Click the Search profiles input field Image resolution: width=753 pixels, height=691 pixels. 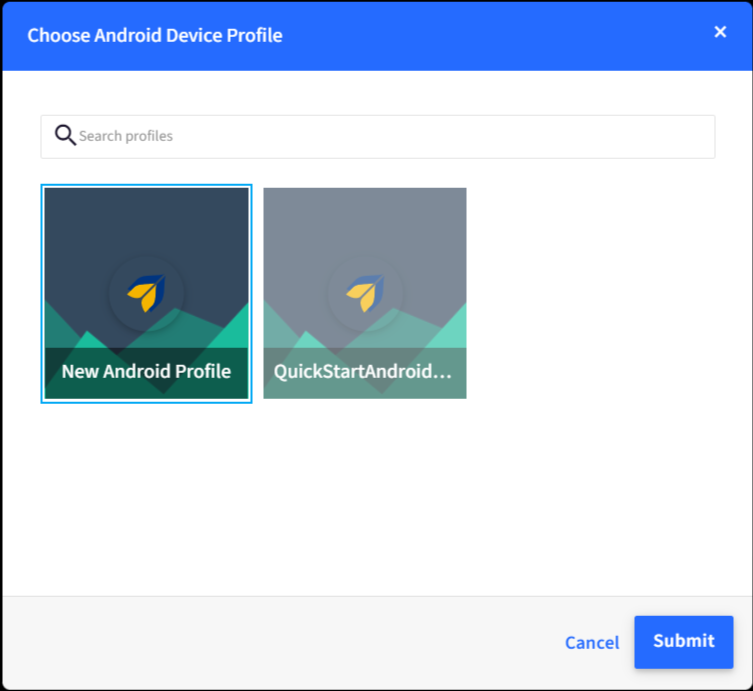377,137
